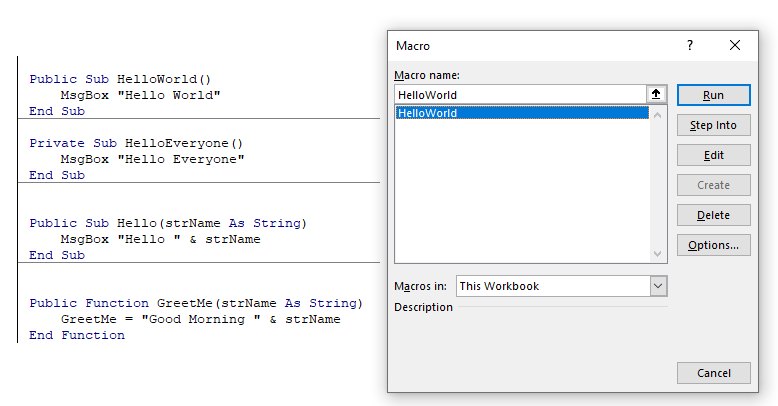Open the macro with the Edit button
778x406 pixels.
tap(713, 155)
